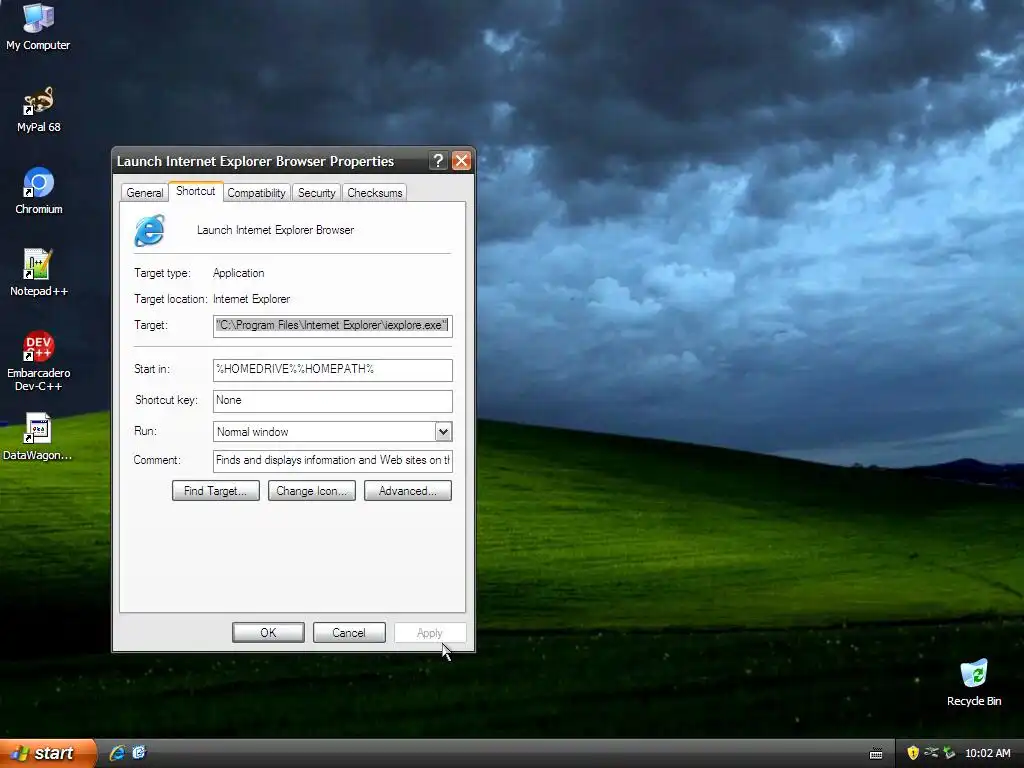The image size is (1024, 768).
Task: Click second Quick Launch icon on taskbar
Action: tap(138, 753)
